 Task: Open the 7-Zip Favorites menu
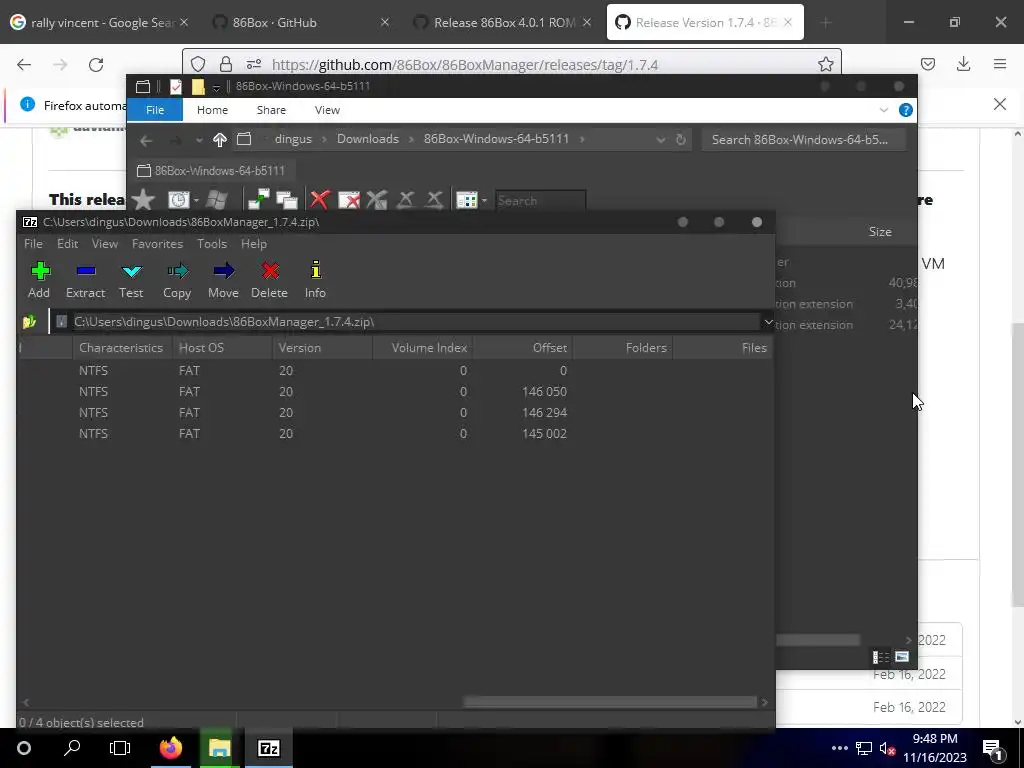coord(157,244)
